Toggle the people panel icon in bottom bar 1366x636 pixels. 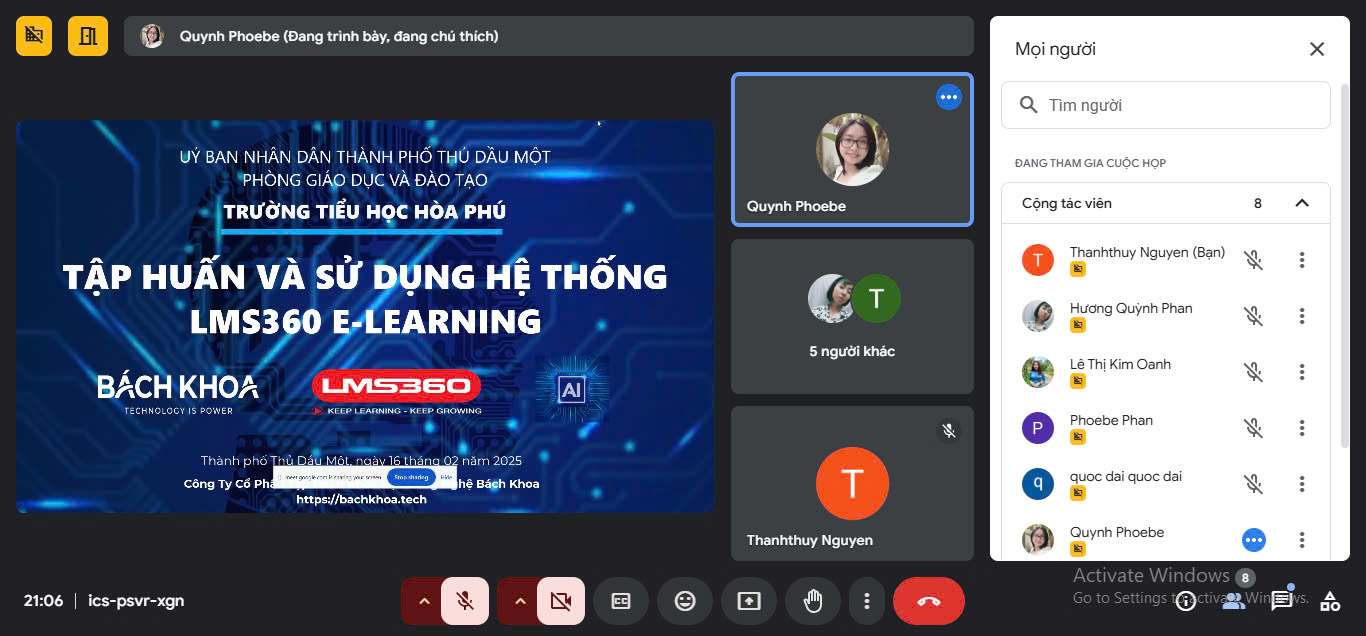click(1234, 601)
